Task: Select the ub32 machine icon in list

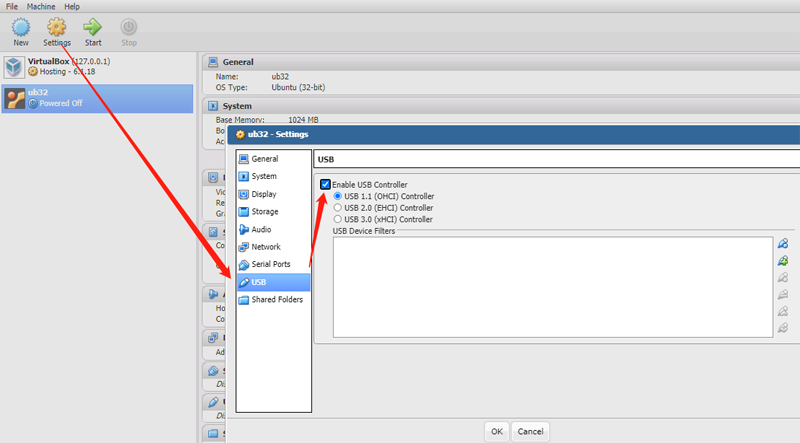Action: [14, 99]
